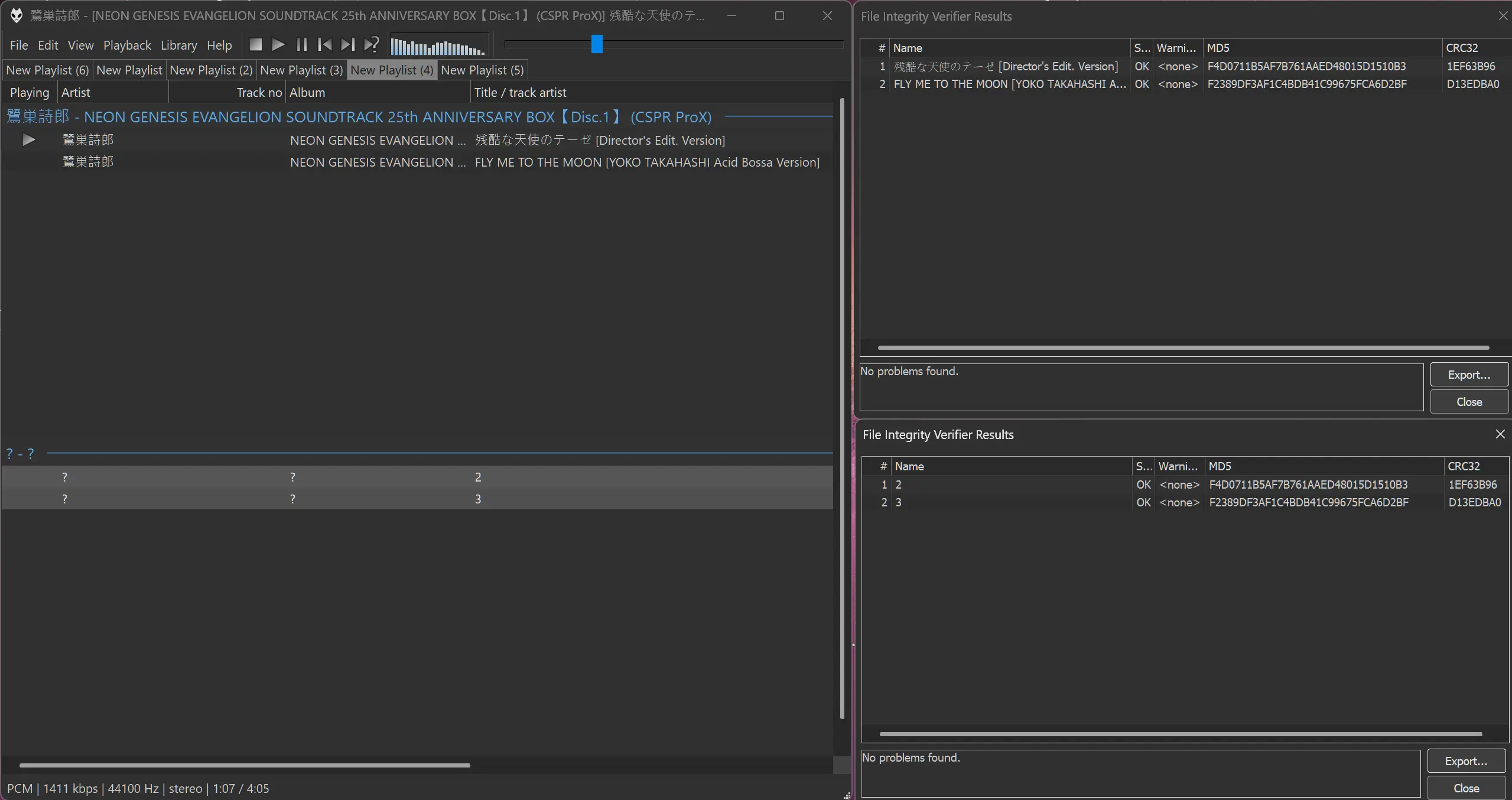Select the unknown track titled 3
Image resolution: width=1512 pixels, height=800 pixels.
[x=417, y=499]
